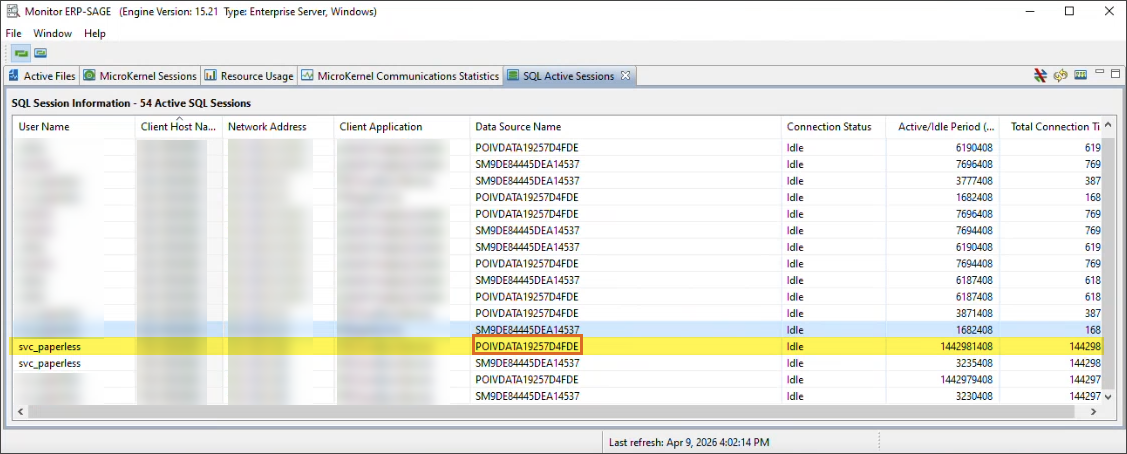Sort by the Client Host Name column header
Viewport: 1127px width, 454px height.
click(178, 126)
